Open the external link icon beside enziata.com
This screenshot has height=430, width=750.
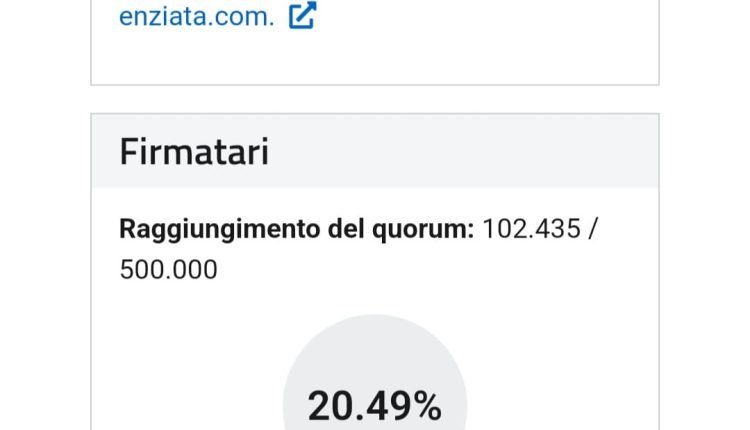point(302,16)
